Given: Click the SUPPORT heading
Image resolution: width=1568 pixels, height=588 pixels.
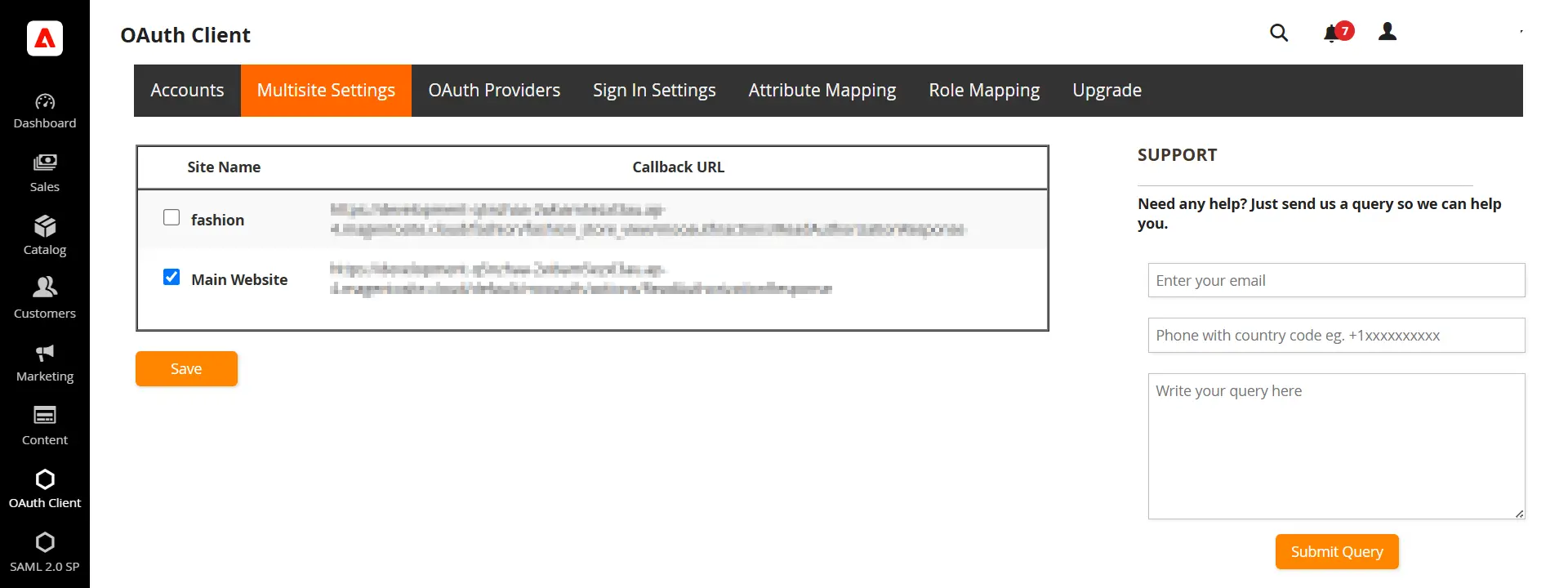Looking at the screenshot, I should 1177,155.
